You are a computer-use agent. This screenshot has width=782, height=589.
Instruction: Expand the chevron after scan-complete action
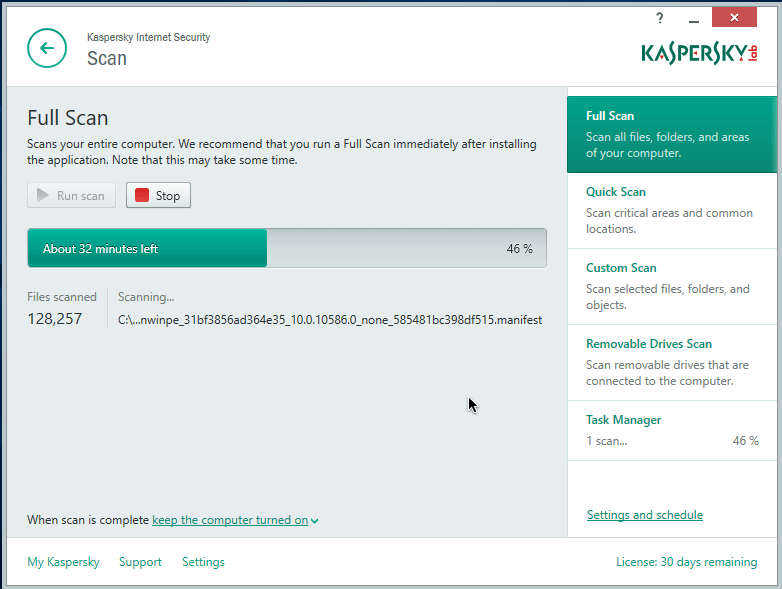pyautogui.click(x=314, y=521)
